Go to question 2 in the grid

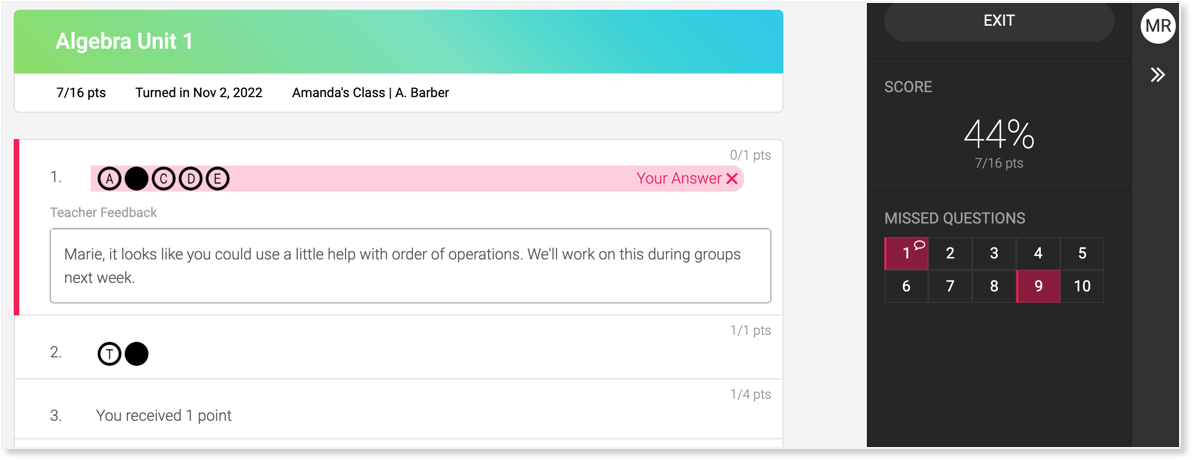click(950, 253)
